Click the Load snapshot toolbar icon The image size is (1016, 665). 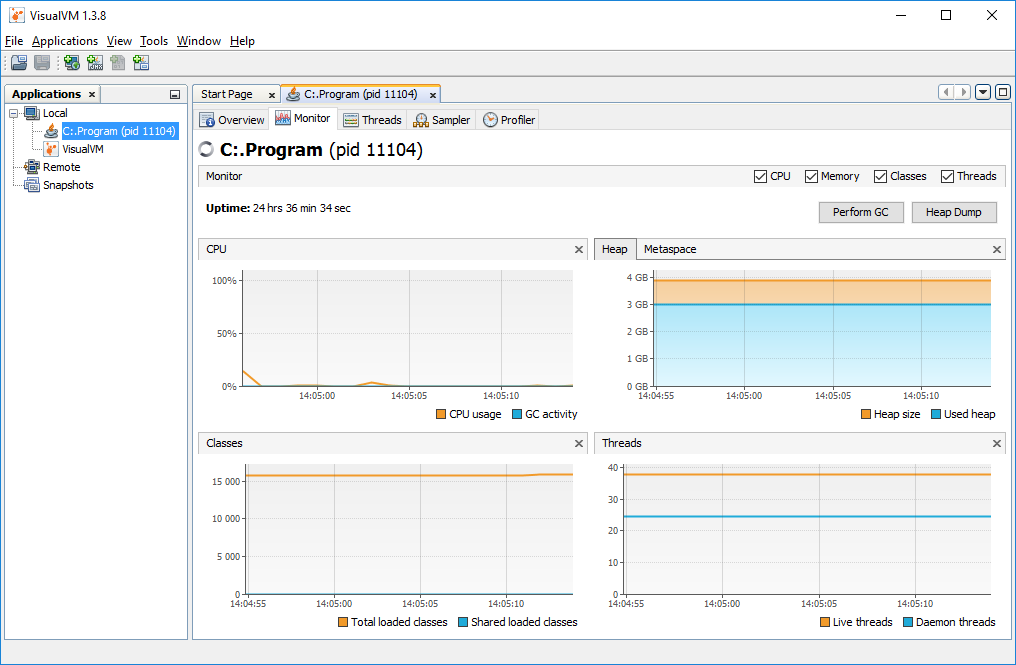click(19, 62)
